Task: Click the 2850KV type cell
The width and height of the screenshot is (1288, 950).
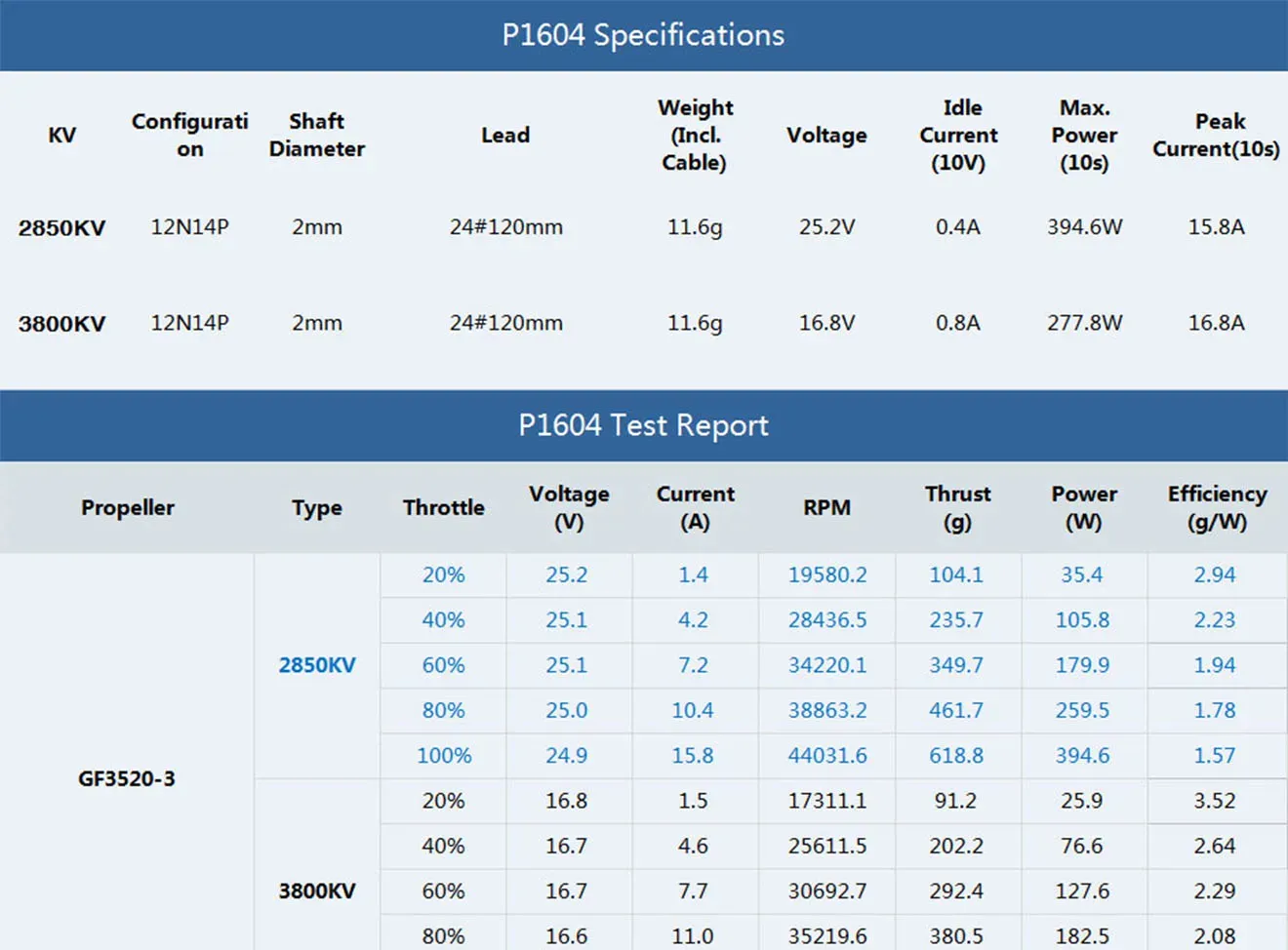Action: point(317,664)
